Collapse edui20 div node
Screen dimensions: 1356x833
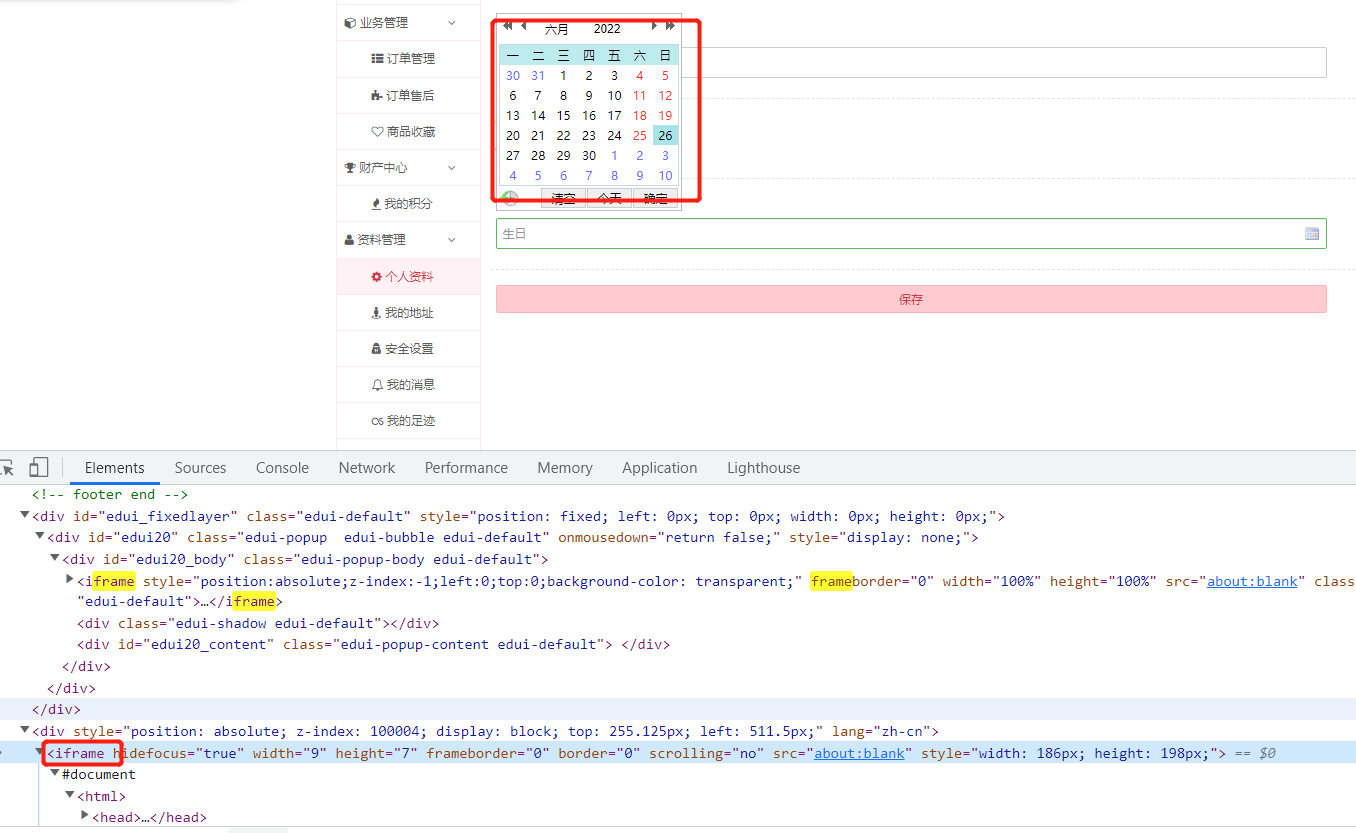click(x=40, y=537)
